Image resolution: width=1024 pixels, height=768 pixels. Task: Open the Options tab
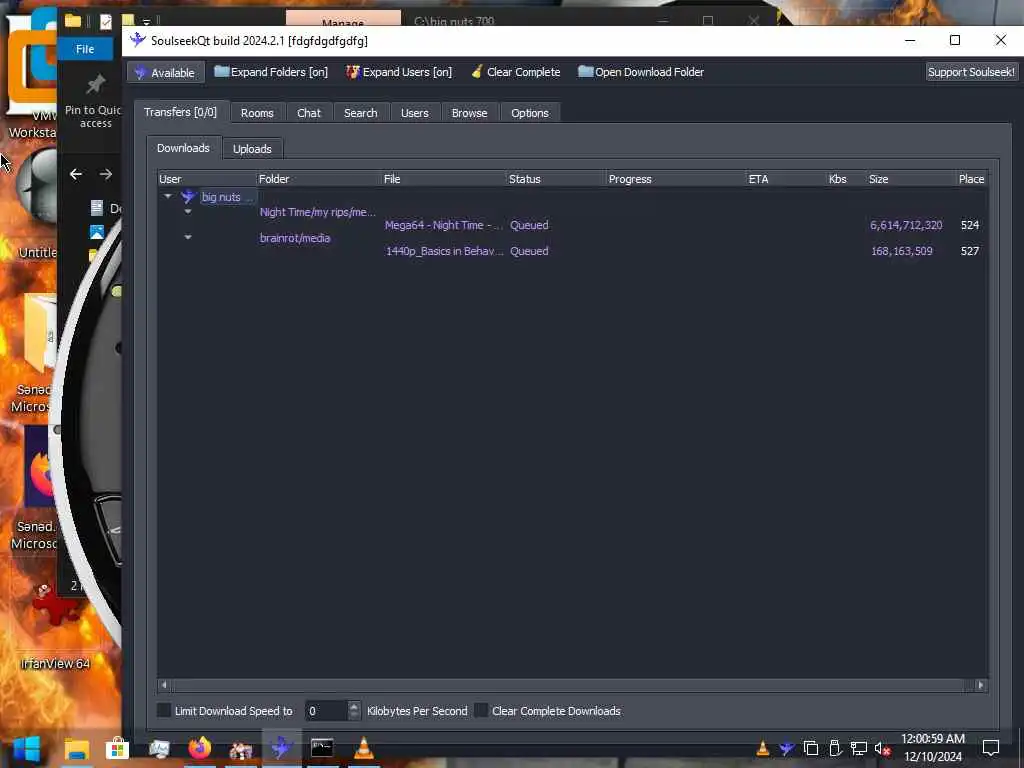[530, 113]
